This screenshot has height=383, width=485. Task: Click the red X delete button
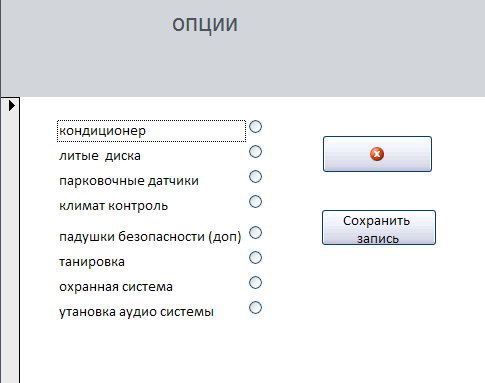point(377,154)
